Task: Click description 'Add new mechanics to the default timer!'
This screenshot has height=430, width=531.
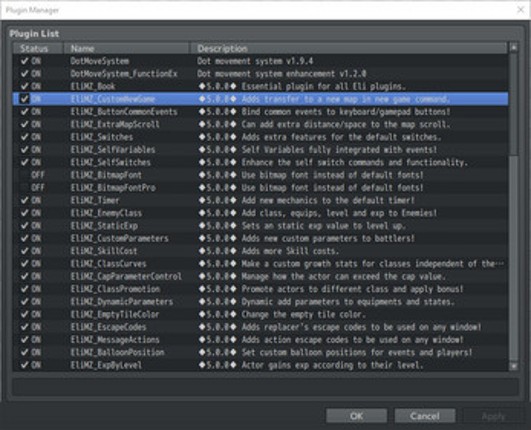Action: pos(328,200)
